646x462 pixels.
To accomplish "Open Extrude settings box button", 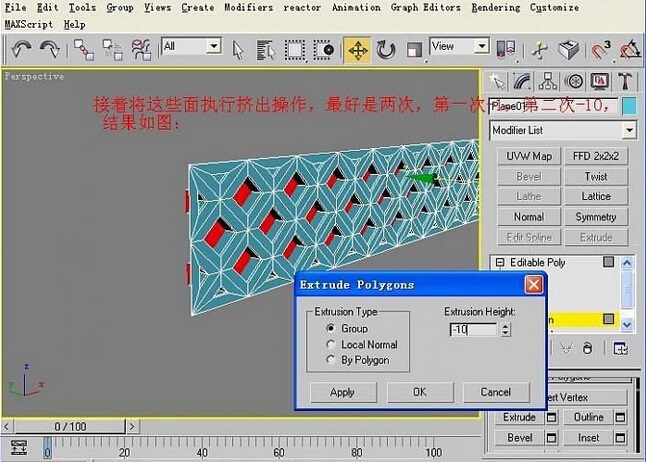I will pyautogui.click(x=551, y=417).
